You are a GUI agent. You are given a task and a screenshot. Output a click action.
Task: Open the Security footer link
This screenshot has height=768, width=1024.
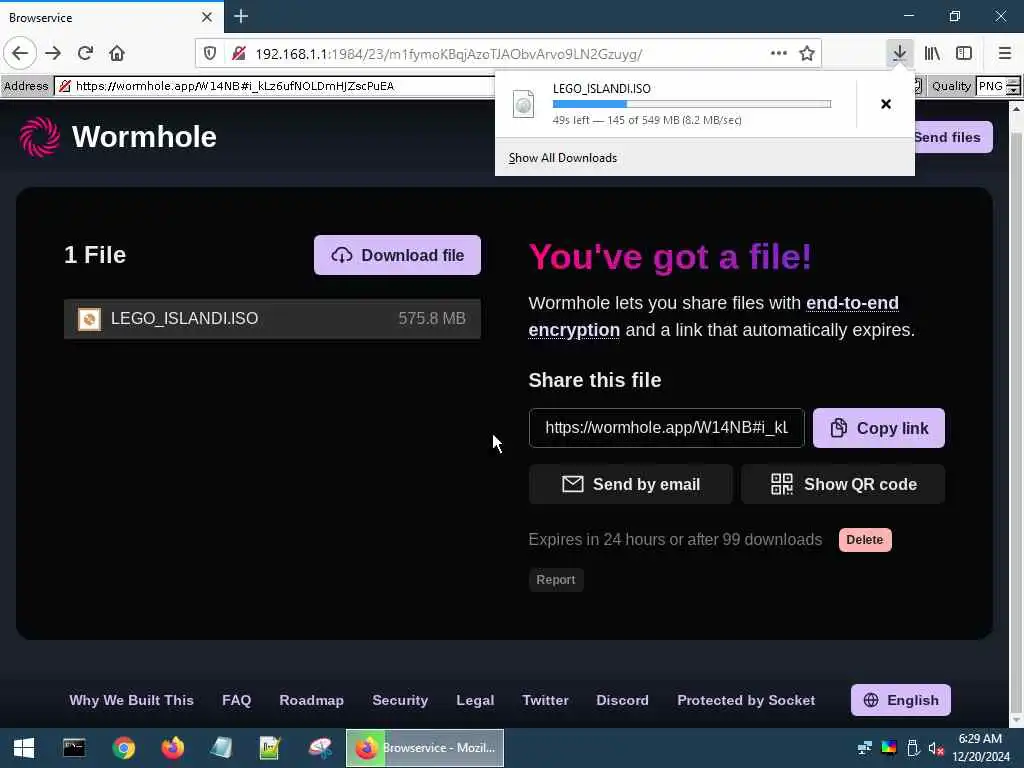click(400, 700)
